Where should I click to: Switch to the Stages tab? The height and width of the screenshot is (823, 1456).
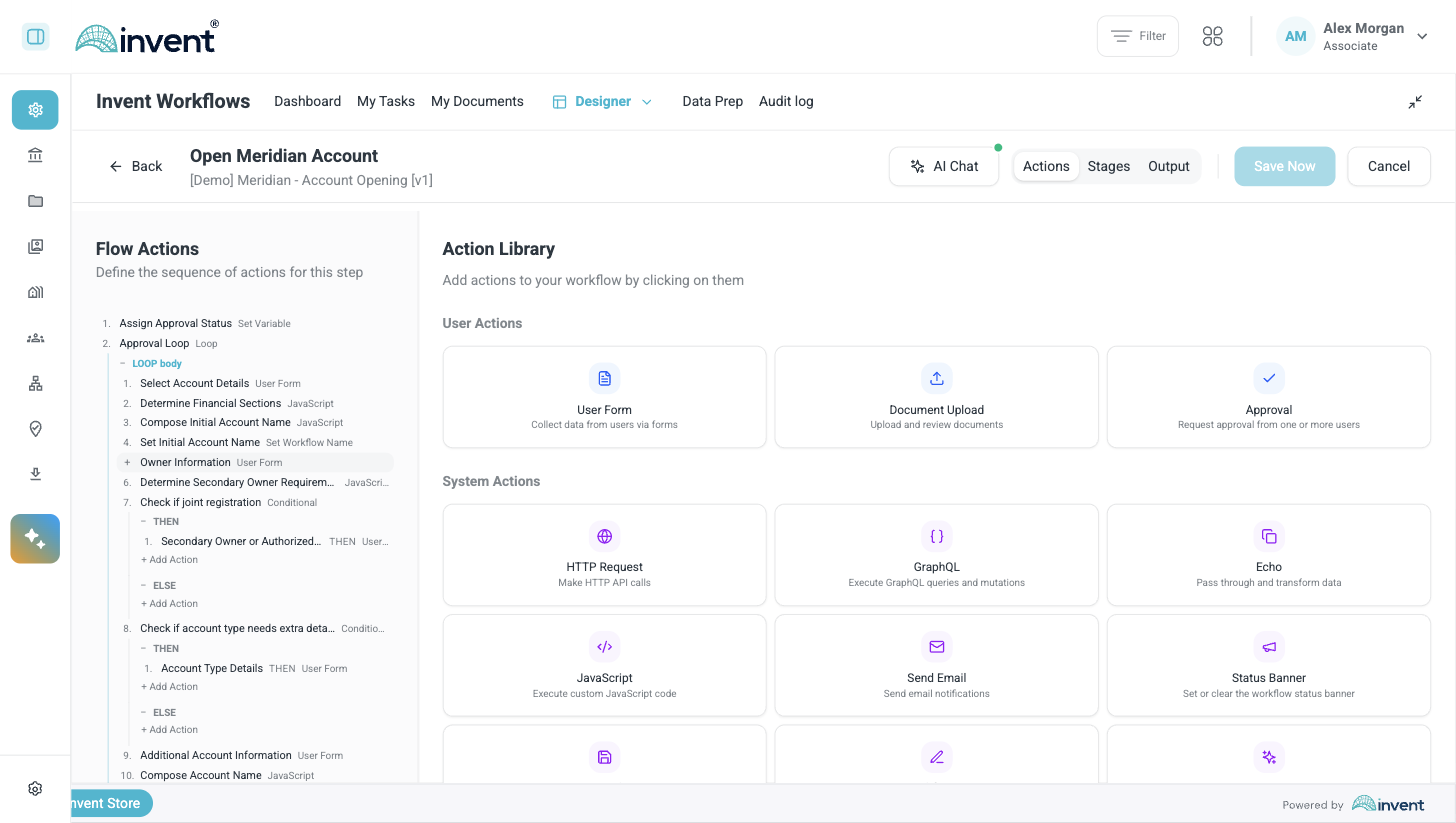[1109, 167]
